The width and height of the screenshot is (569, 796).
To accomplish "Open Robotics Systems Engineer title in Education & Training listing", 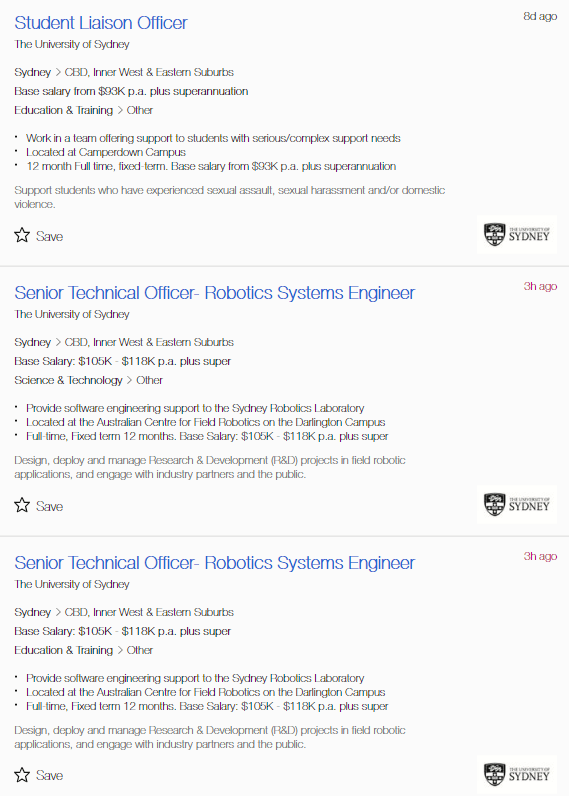I will point(214,563).
